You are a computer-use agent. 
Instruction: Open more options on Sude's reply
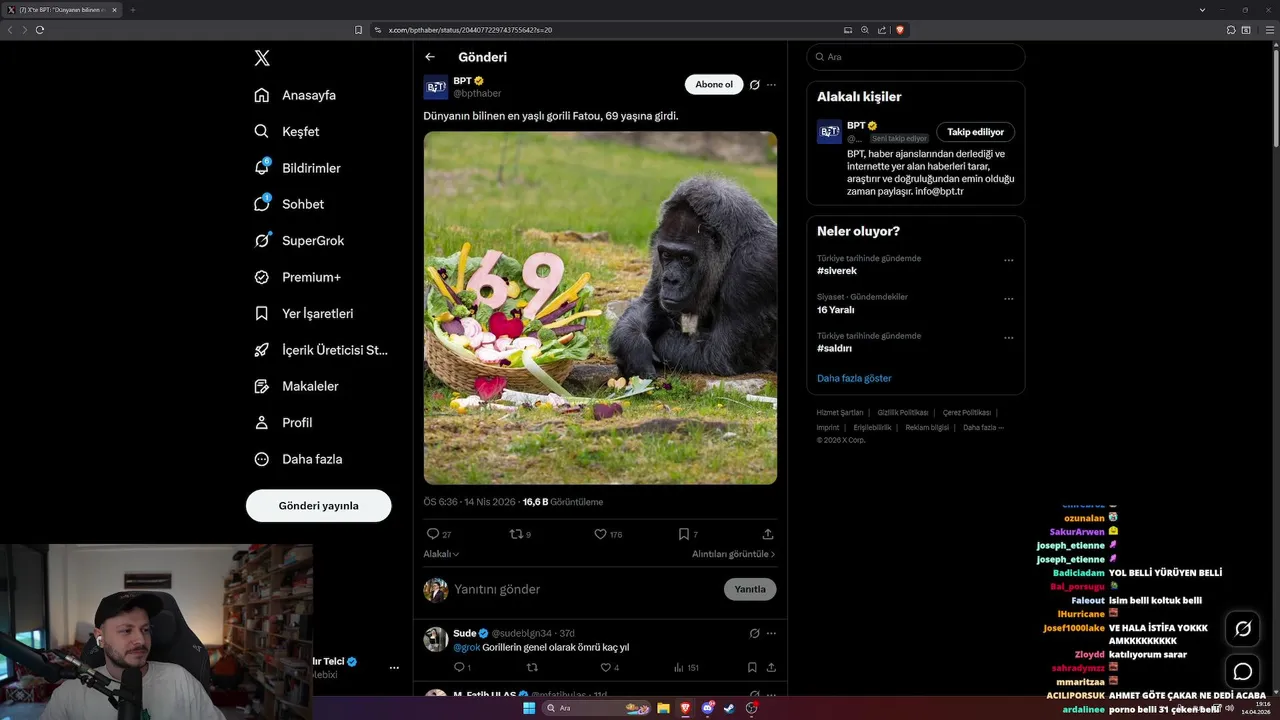coord(771,633)
